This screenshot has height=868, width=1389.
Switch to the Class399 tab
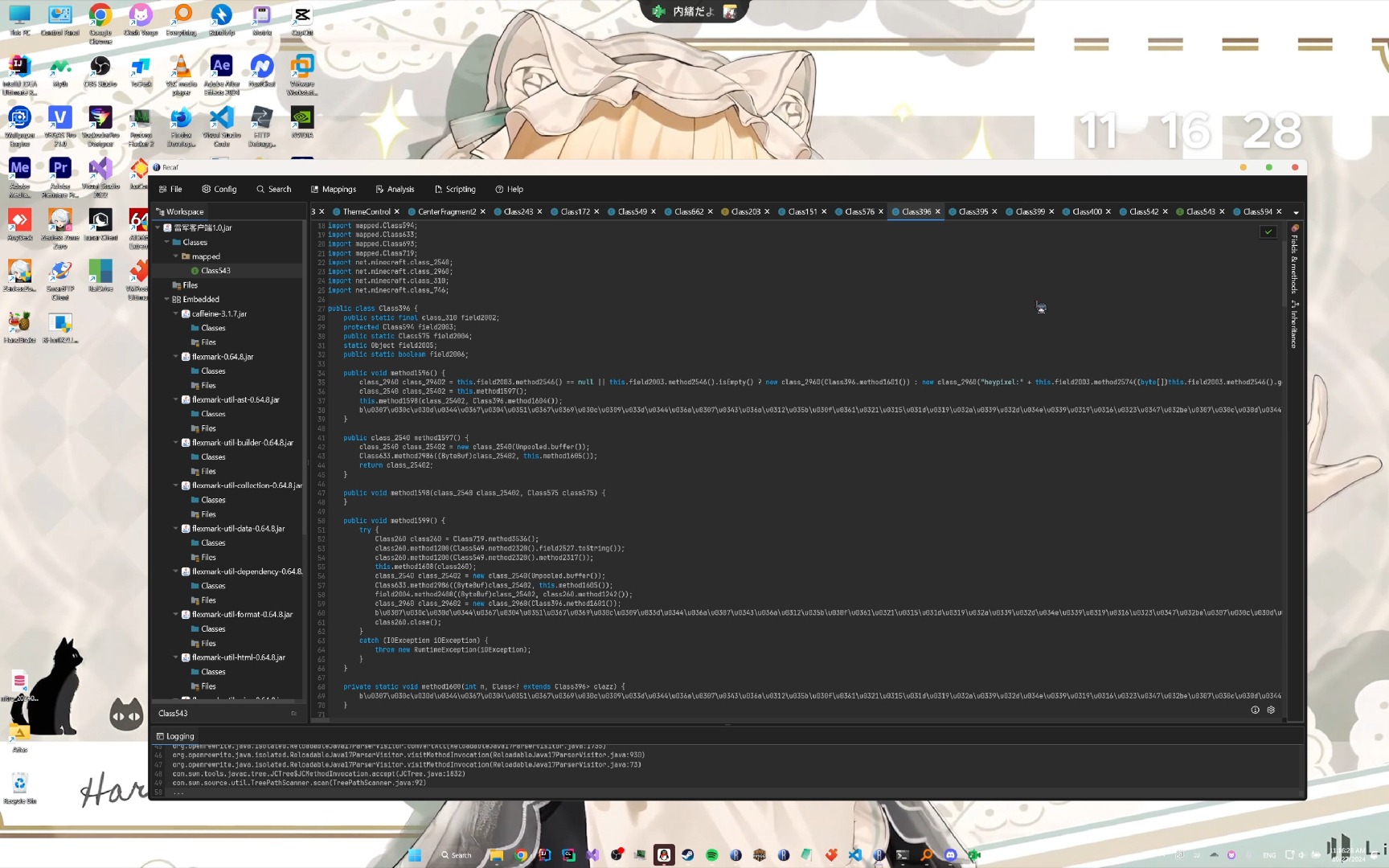click(x=1030, y=211)
